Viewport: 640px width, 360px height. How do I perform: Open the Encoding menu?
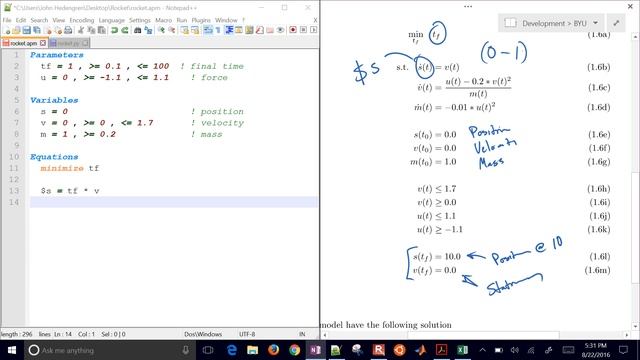(x=82, y=20)
